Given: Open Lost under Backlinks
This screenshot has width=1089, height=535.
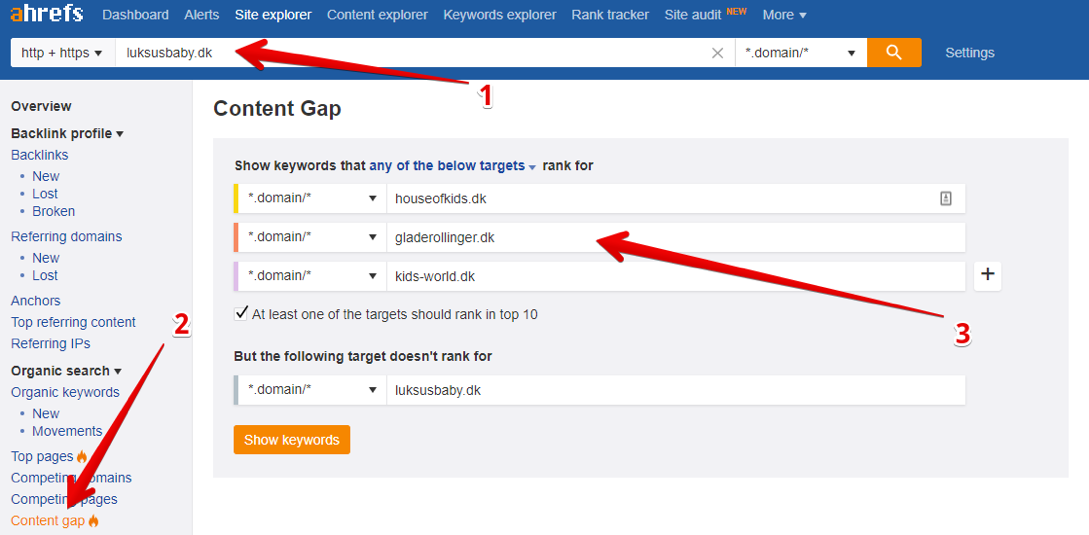Looking at the screenshot, I should point(45,194).
